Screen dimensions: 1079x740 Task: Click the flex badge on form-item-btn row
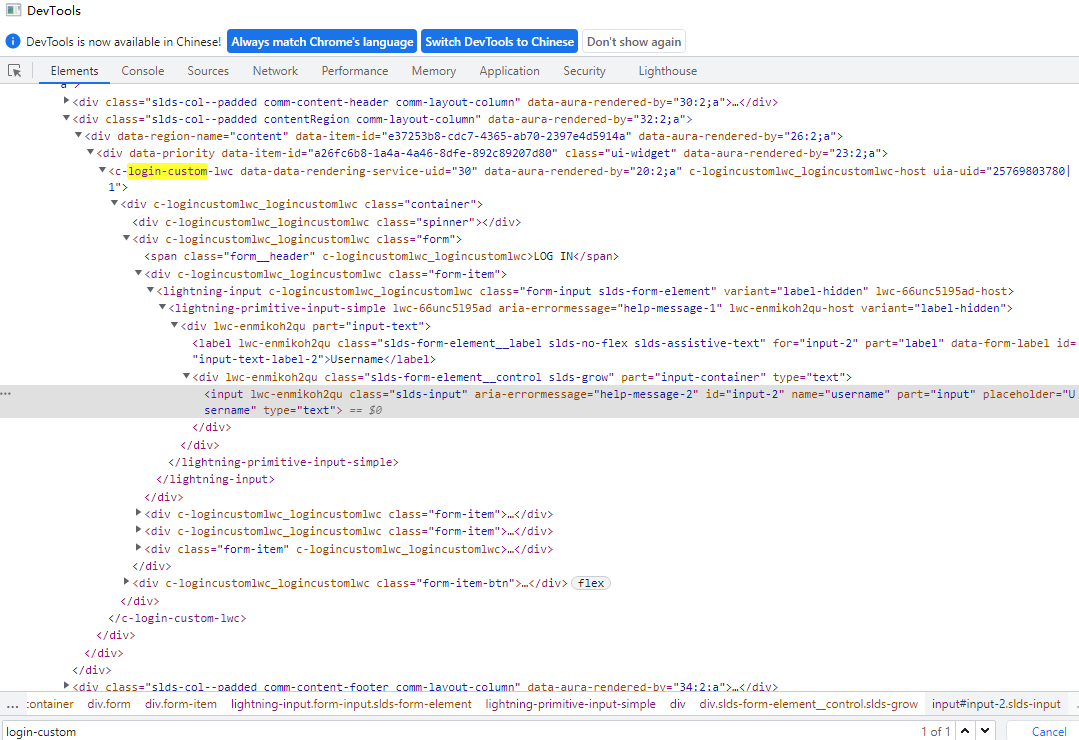coord(590,583)
